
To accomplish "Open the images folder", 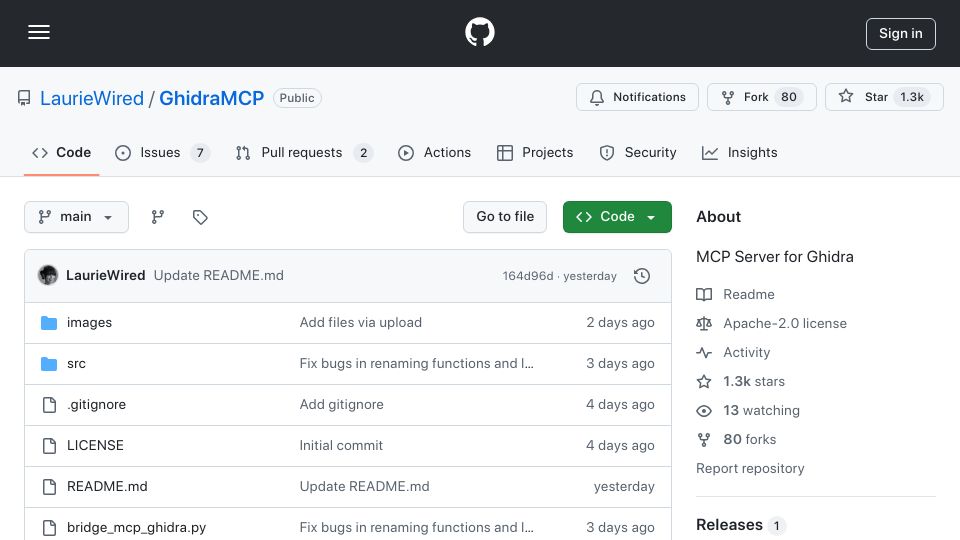I will (89, 323).
